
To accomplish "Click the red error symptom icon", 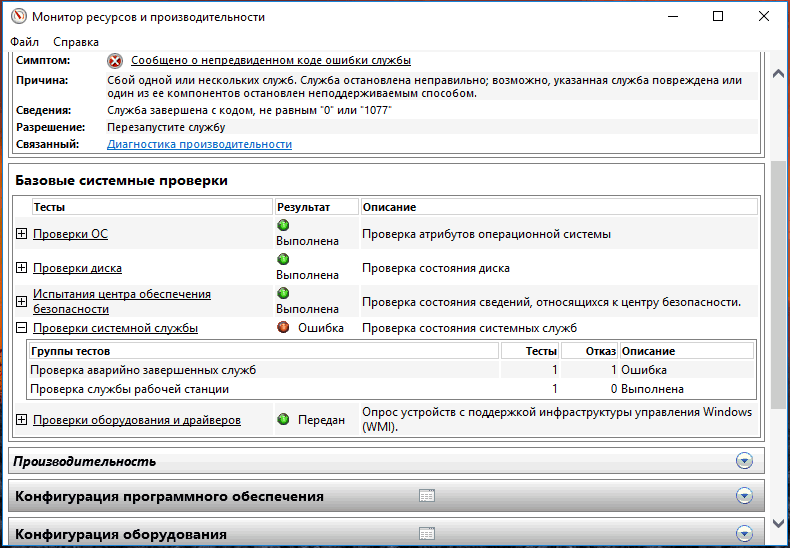I will [x=114, y=61].
